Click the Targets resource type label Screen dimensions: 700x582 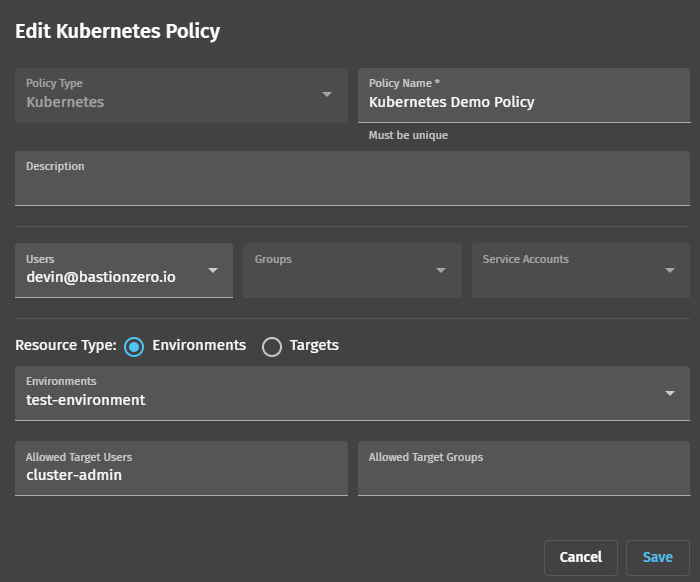tap(314, 345)
